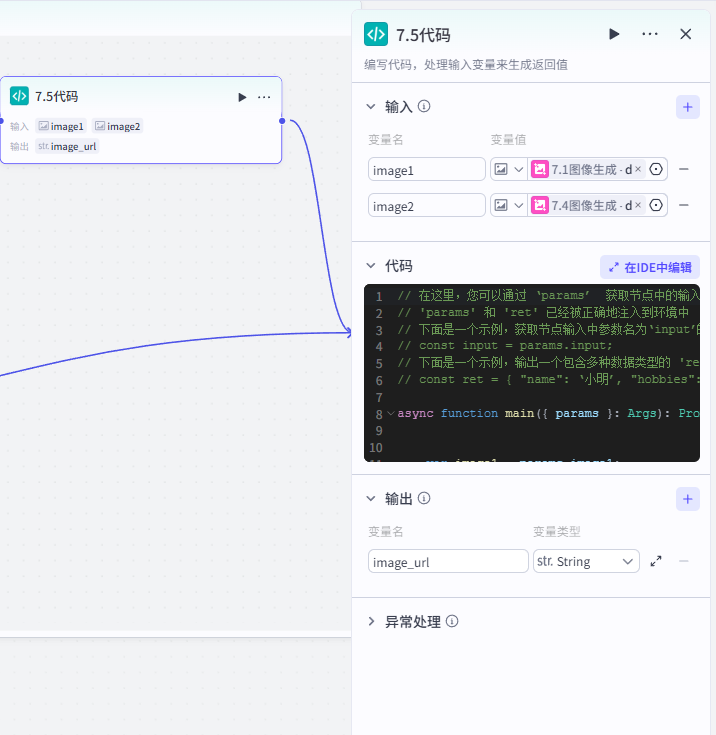Remove the 7.4图像生成 reference tag

point(638,205)
